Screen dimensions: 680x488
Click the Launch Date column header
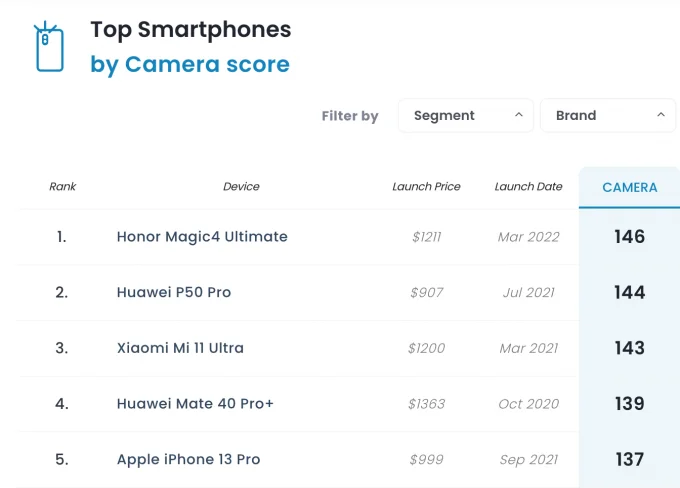(528, 187)
